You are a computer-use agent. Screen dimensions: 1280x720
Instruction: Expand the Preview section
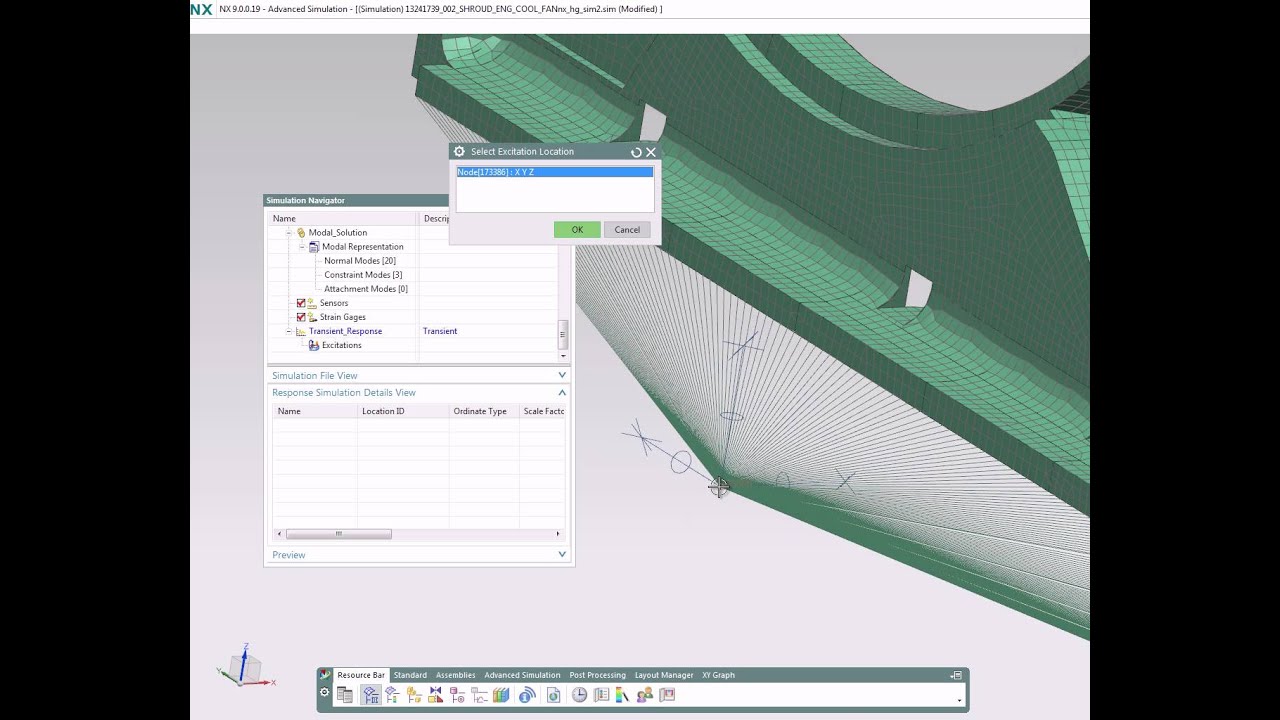562,554
